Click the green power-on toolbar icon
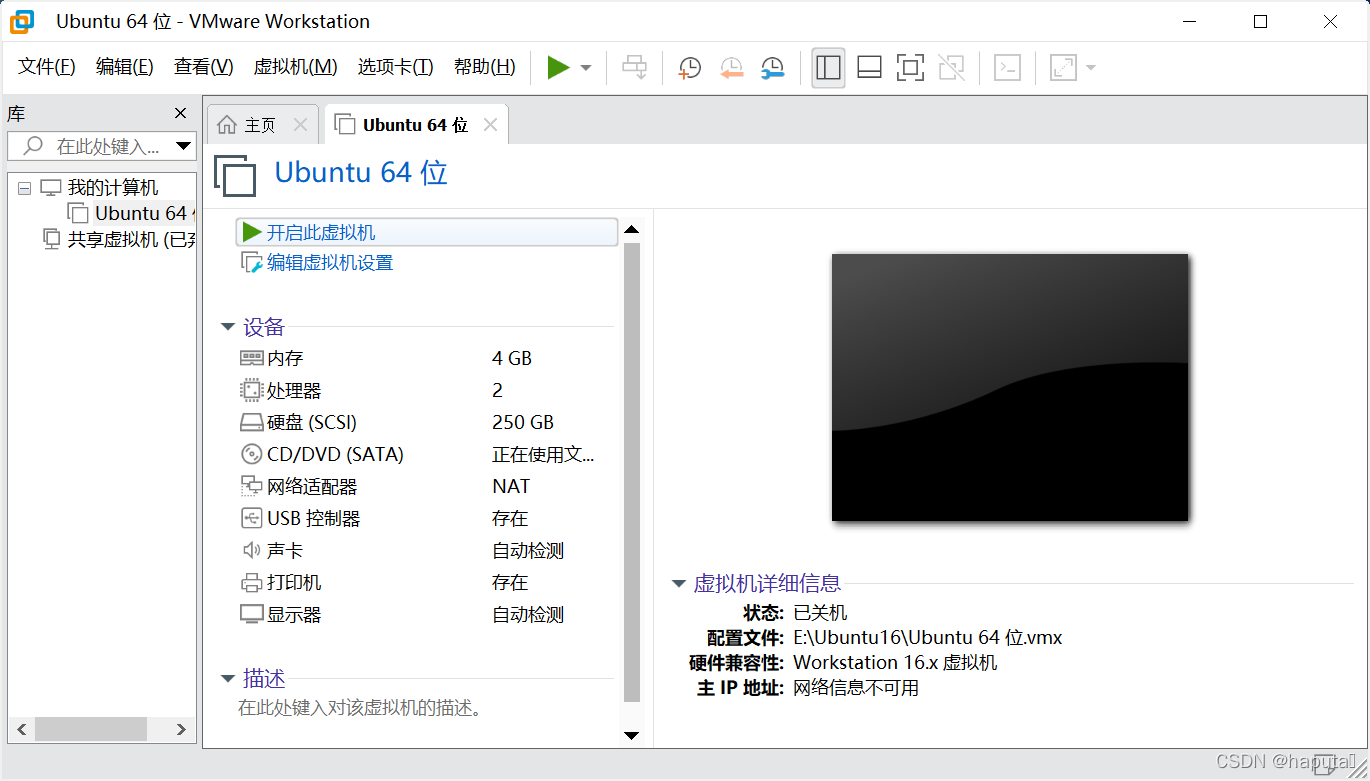 [558, 68]
